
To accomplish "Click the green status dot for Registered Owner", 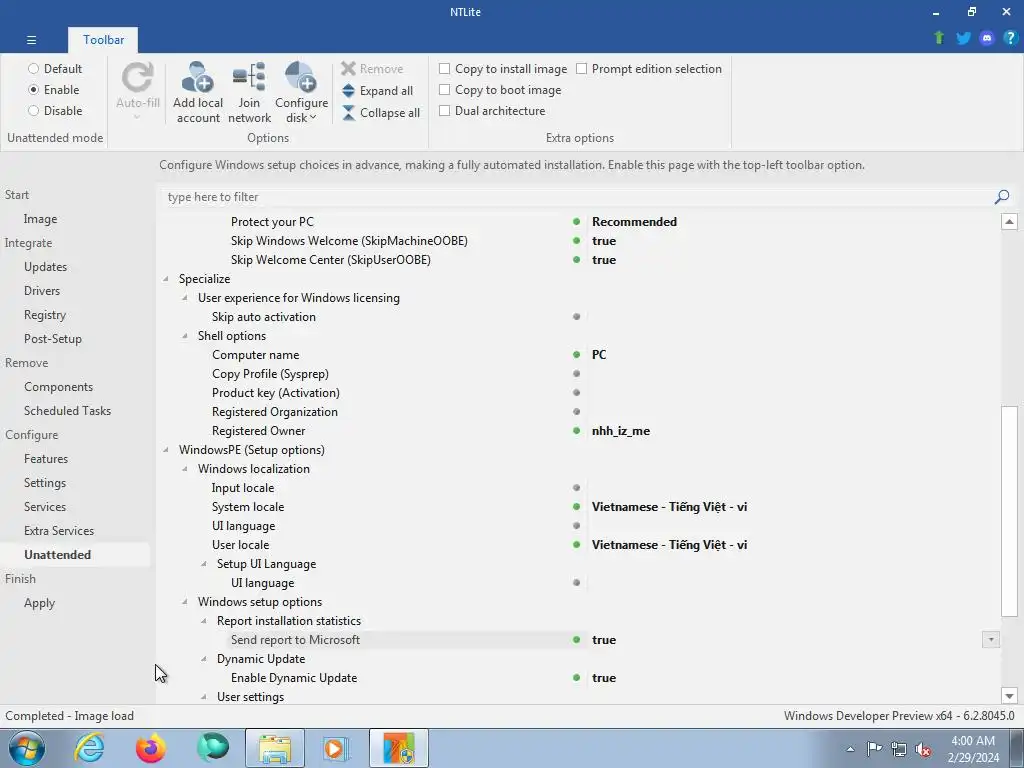I will click(576, 431).
